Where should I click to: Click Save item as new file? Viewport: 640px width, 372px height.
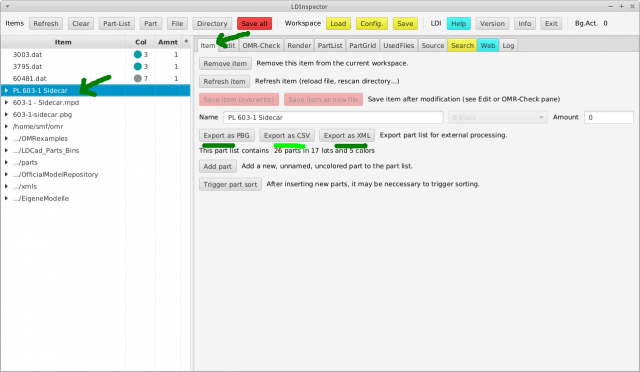tap(323, 99)
